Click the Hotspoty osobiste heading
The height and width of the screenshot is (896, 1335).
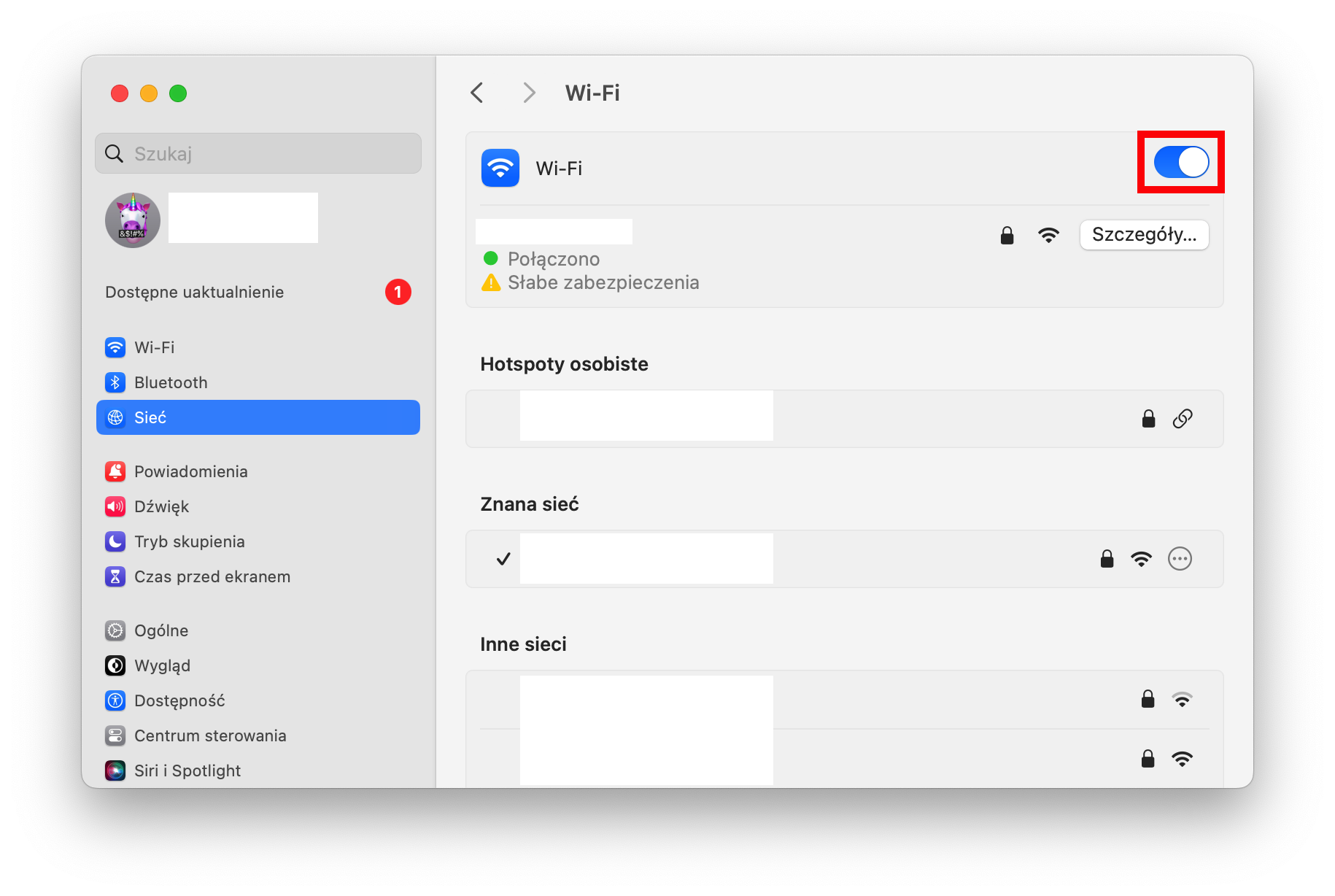click(x=564, y=364)
